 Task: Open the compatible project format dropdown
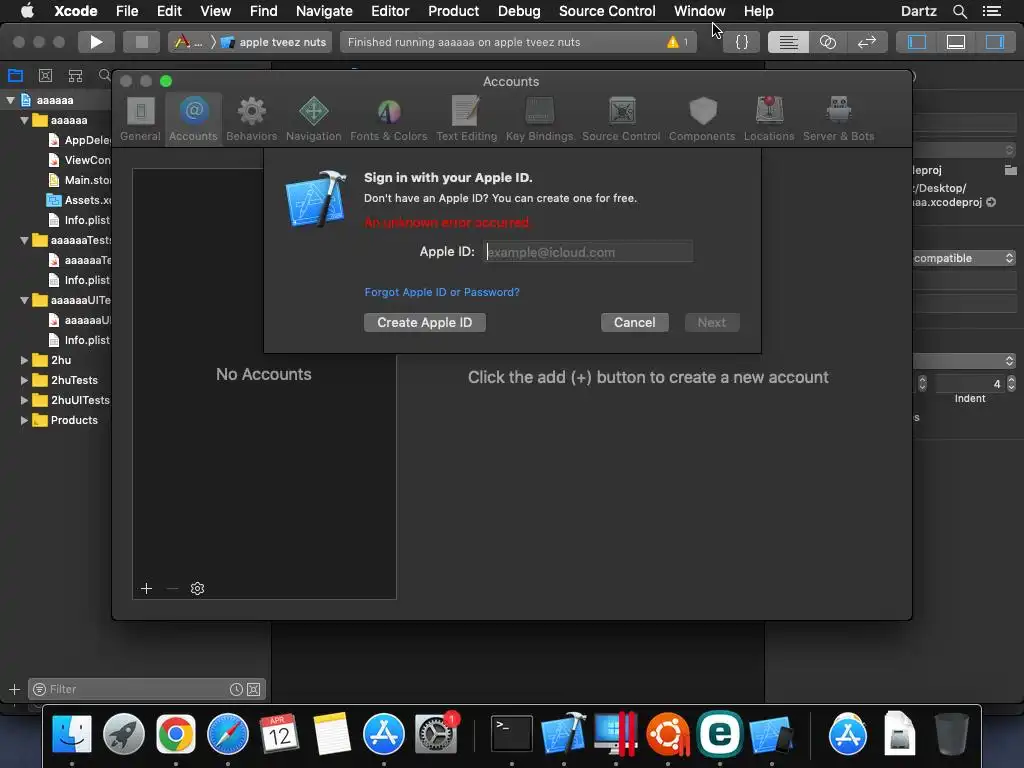(964, 258)
